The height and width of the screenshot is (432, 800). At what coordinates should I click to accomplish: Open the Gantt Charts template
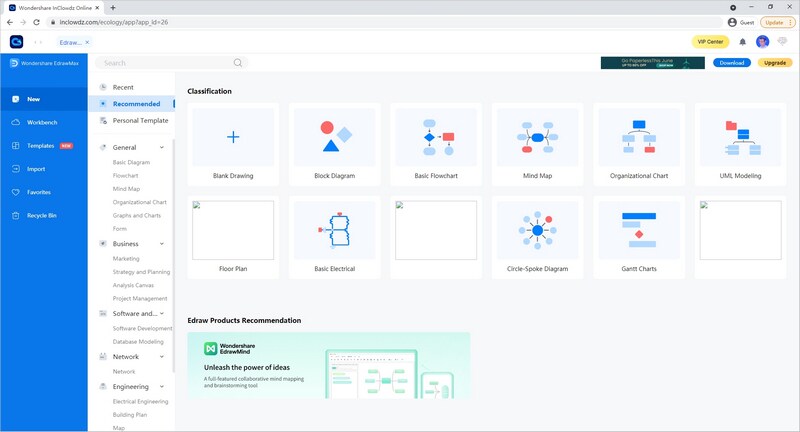(639, 237)
